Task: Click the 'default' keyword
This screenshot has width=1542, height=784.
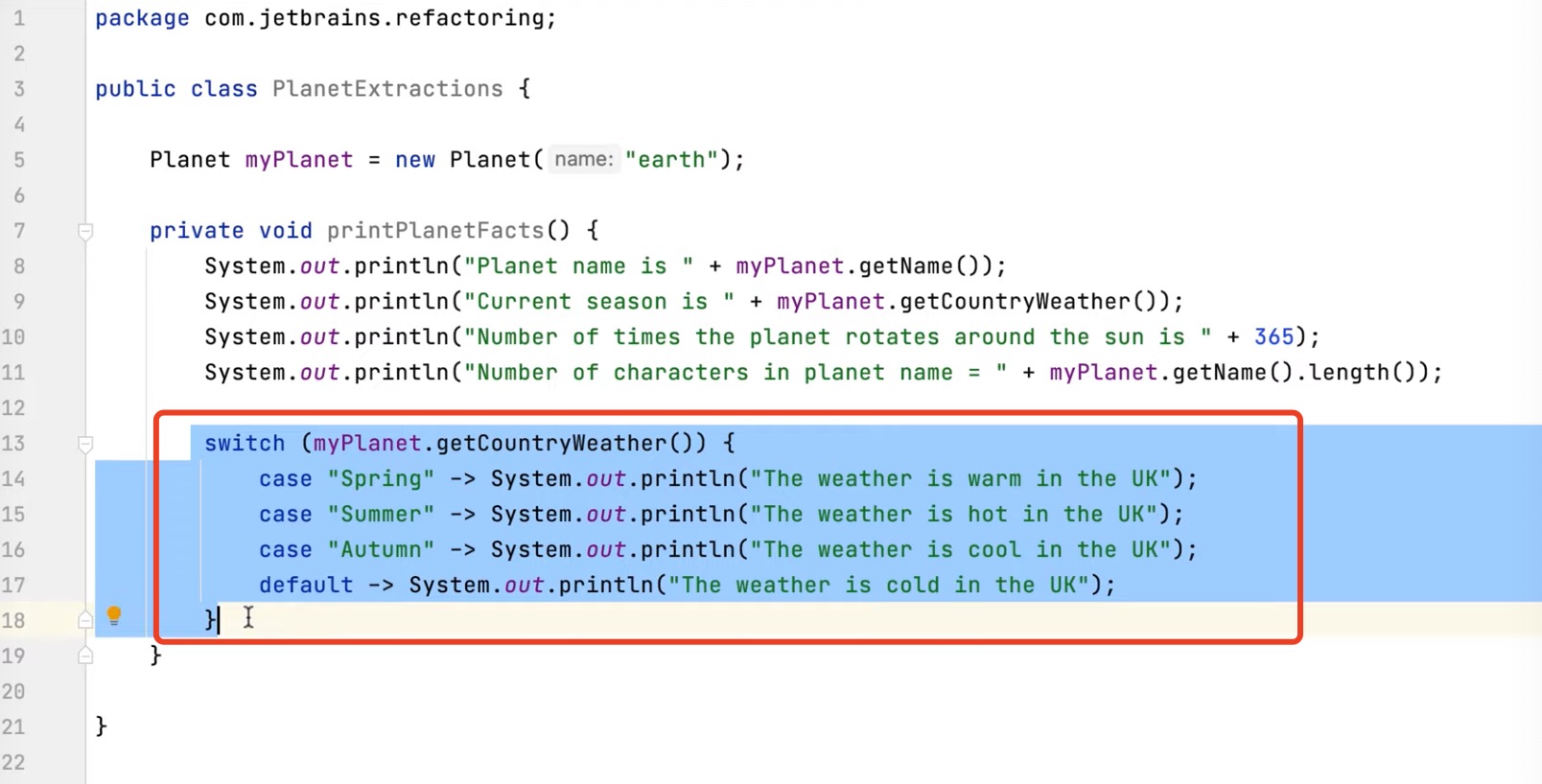Action: coord(306,586)
